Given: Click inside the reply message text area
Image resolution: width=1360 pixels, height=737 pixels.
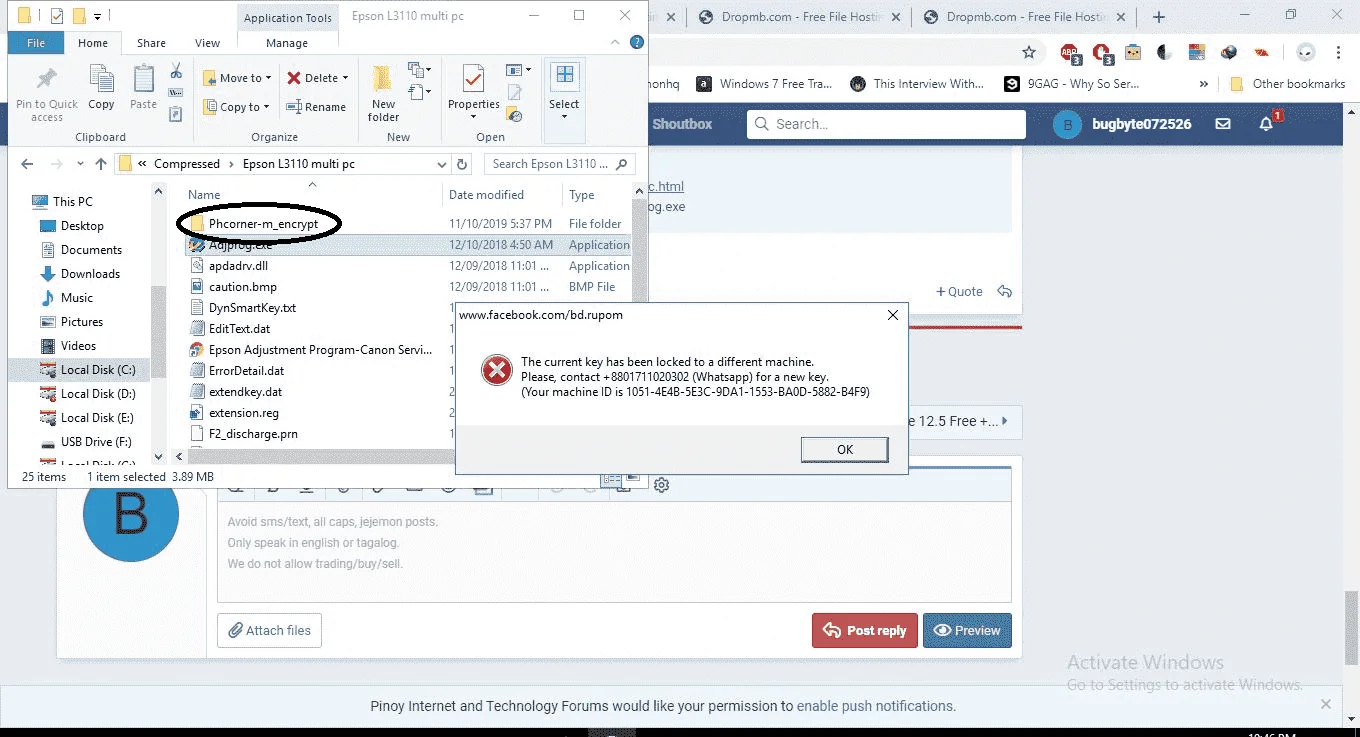Looking at the screenshot, I should (614, 552).
